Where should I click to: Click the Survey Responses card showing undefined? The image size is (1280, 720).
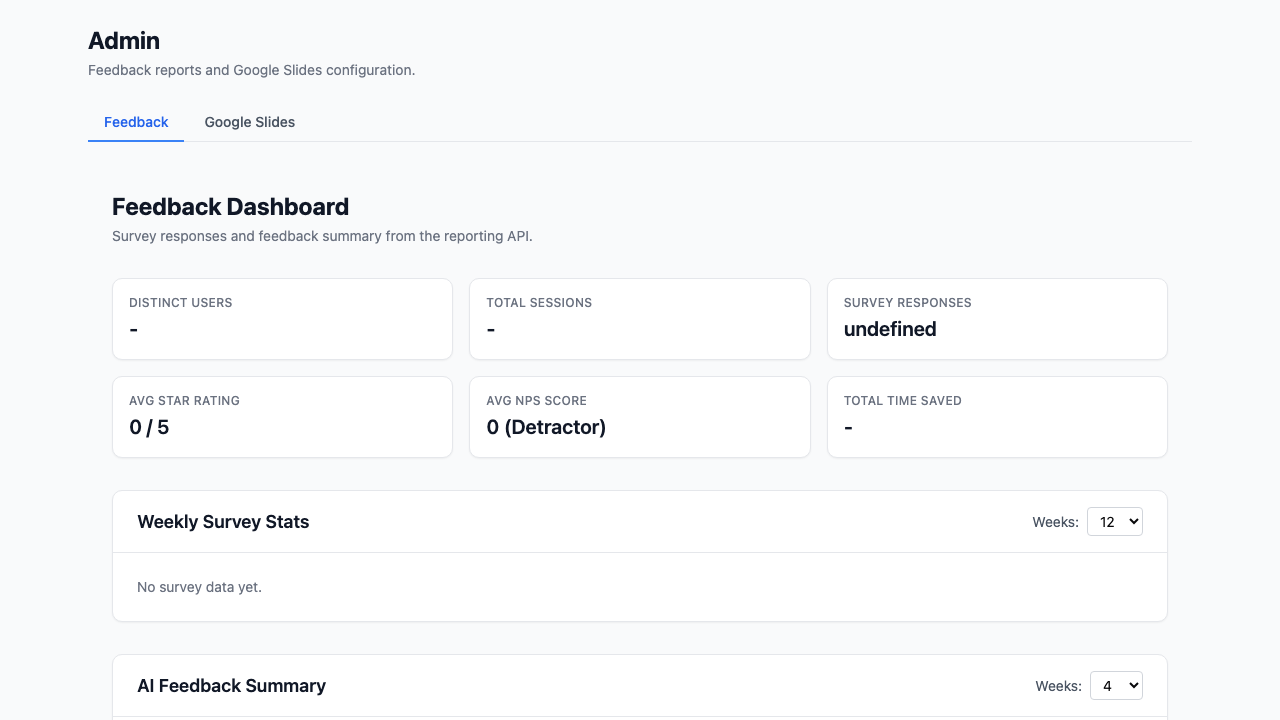pos(997,318)
